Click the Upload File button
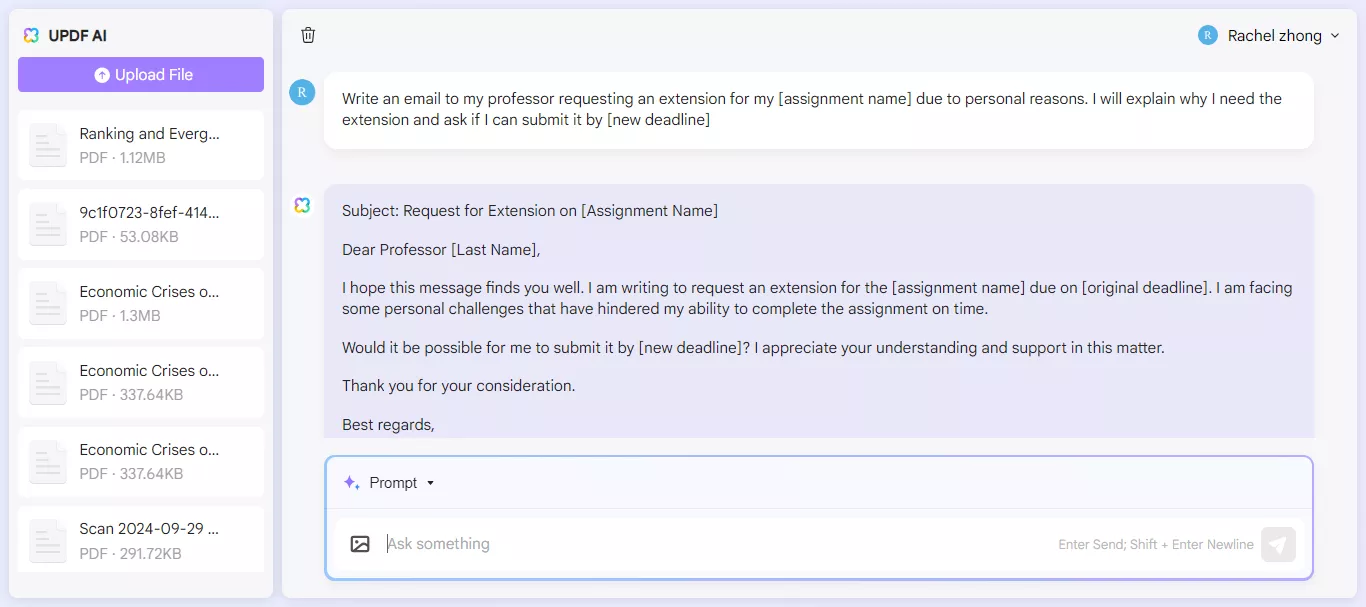 [140, 74]
